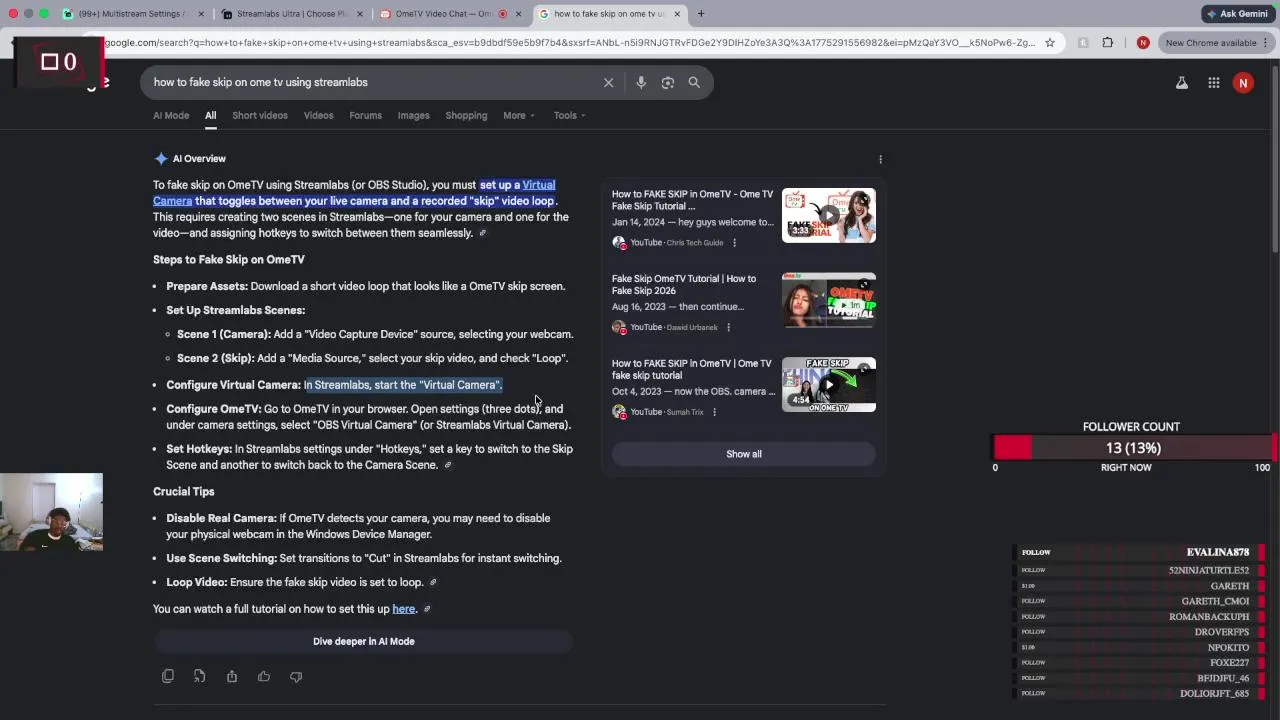Open How to FAKE SKIP Ome TV fake skip tutorial
The image size is (1280, 720).
coord(692,369)
